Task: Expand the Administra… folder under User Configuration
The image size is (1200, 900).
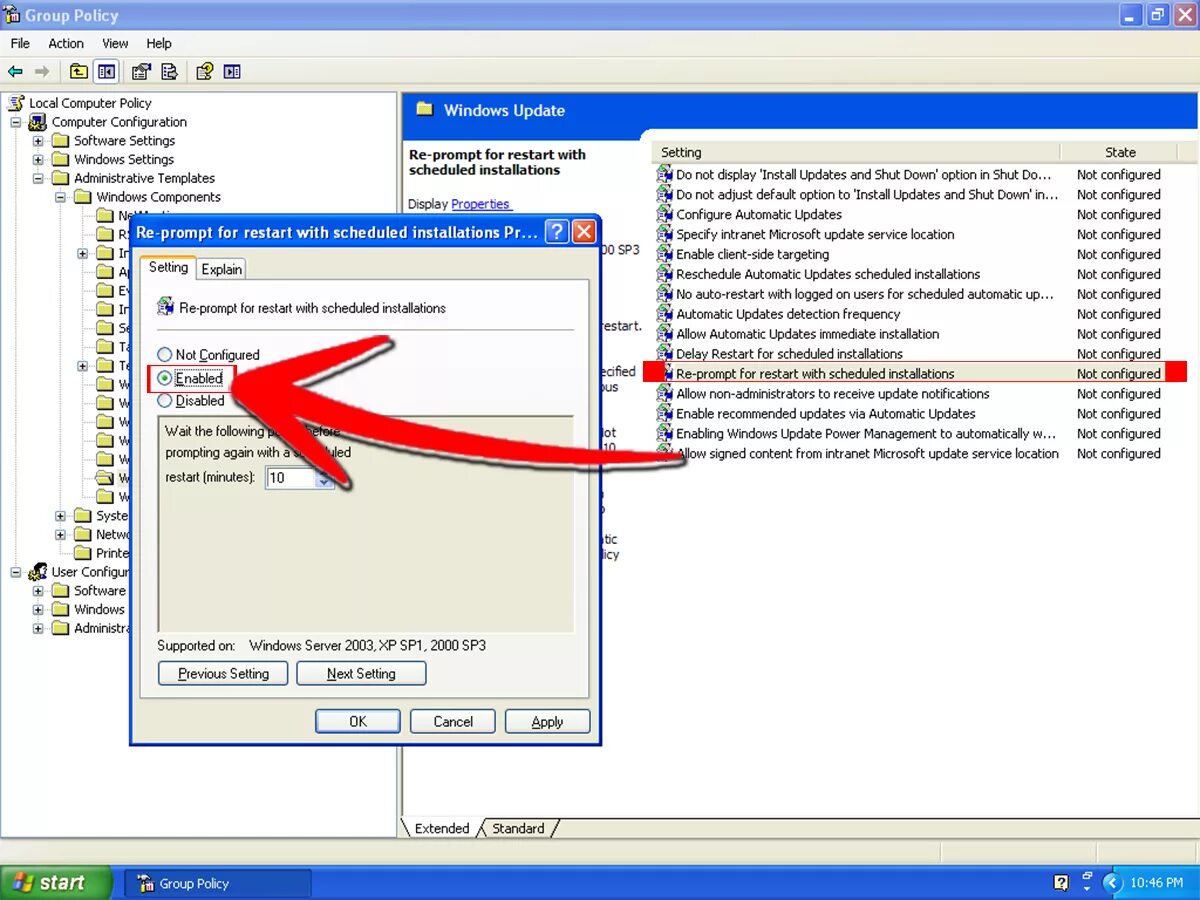Action: pos(38,629)
